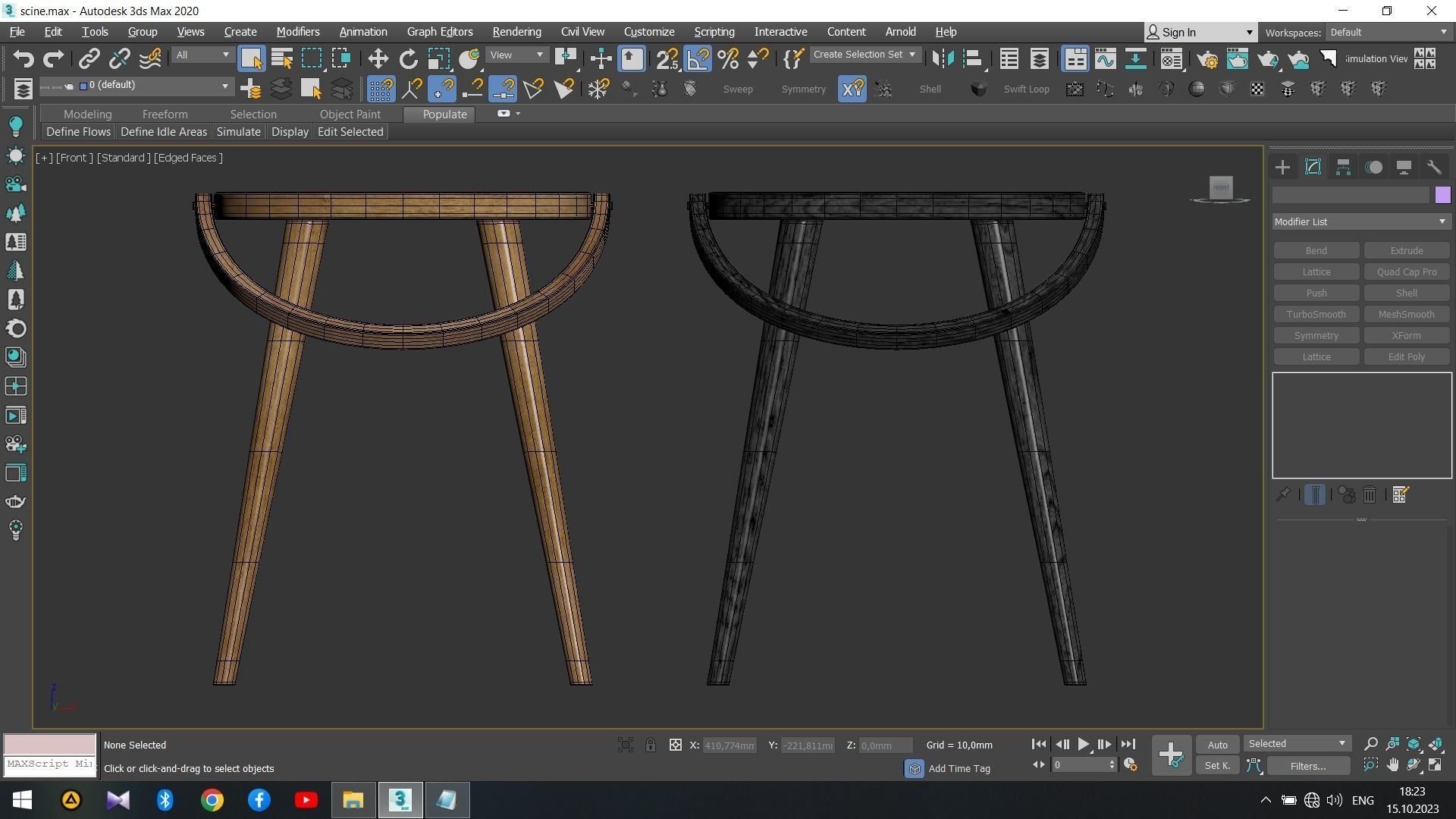Open the Hierarchy panel tab
Image resolution: width=1456 pixels, height=819 pixels.
(x=1343, y=167)
